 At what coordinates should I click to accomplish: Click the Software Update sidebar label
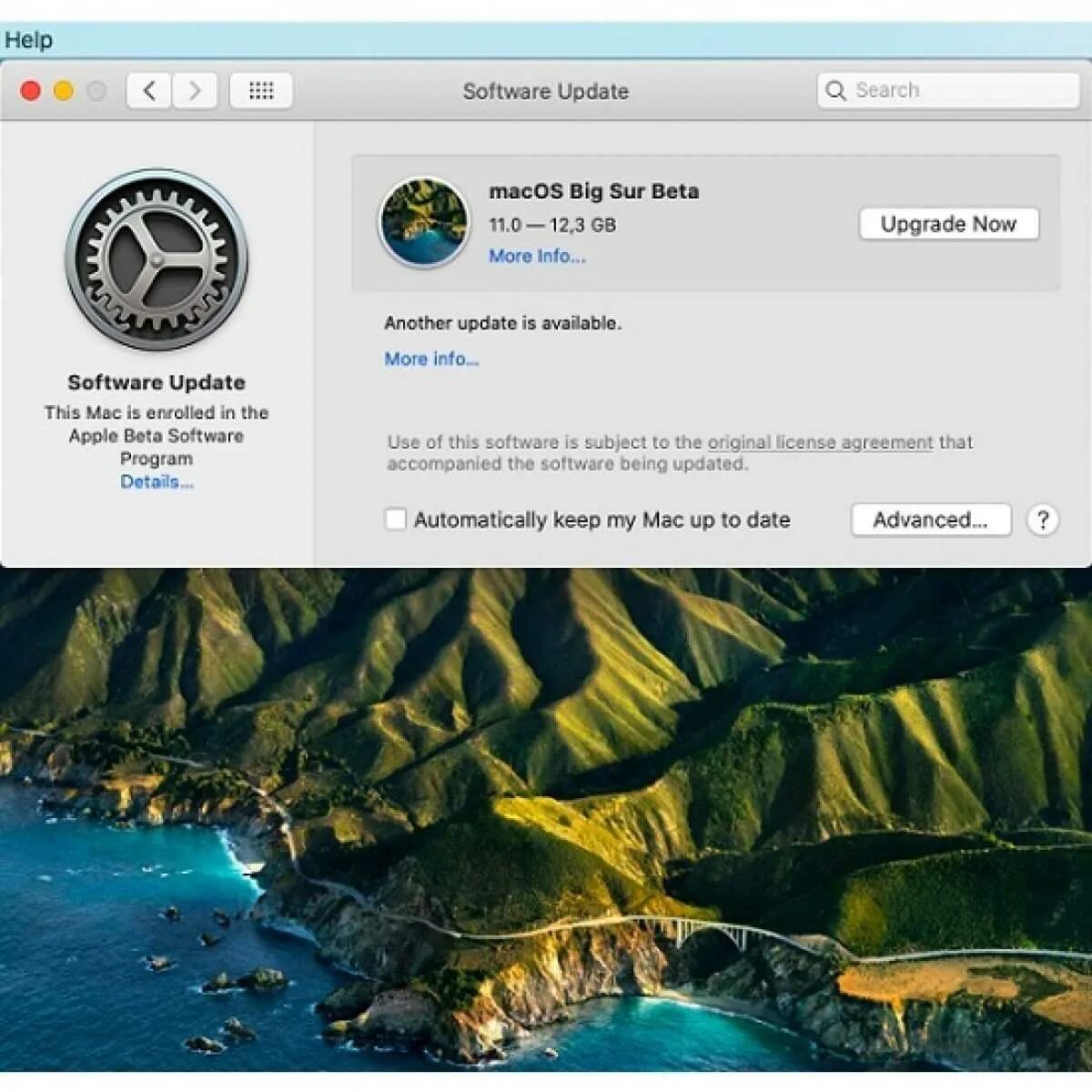point(157,382)
